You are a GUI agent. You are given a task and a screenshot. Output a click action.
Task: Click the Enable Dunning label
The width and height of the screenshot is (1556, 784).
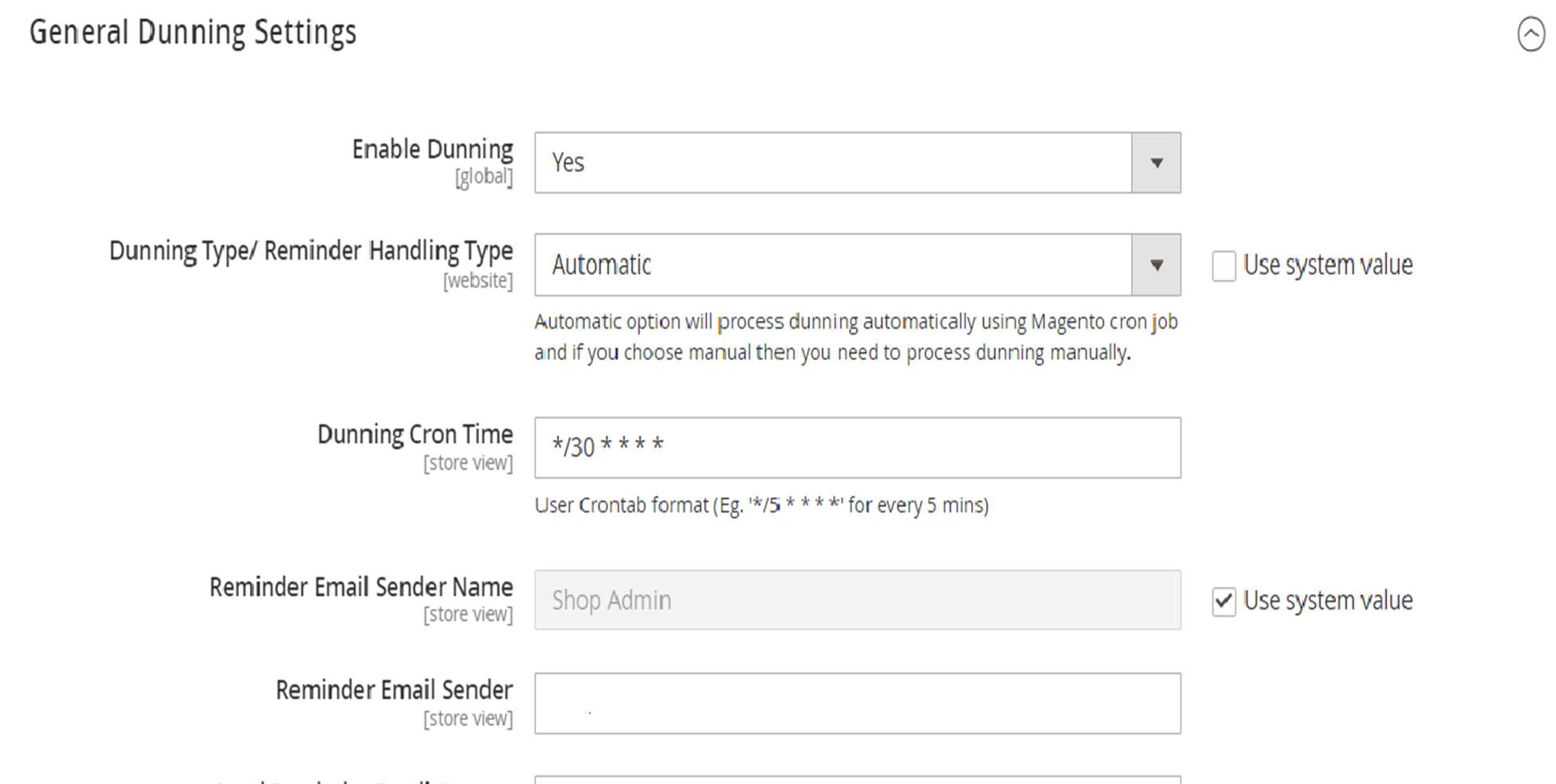[432, 149]
